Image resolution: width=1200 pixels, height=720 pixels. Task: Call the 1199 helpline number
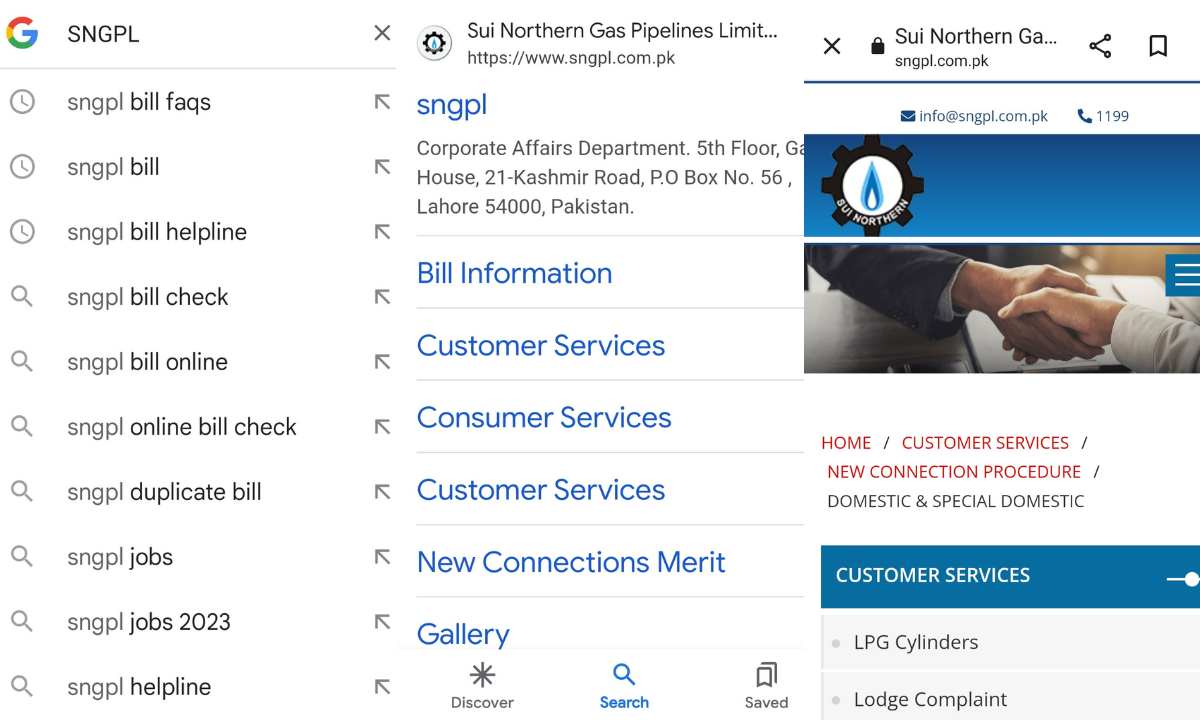pyautogui.click(x=1103, y=116)
